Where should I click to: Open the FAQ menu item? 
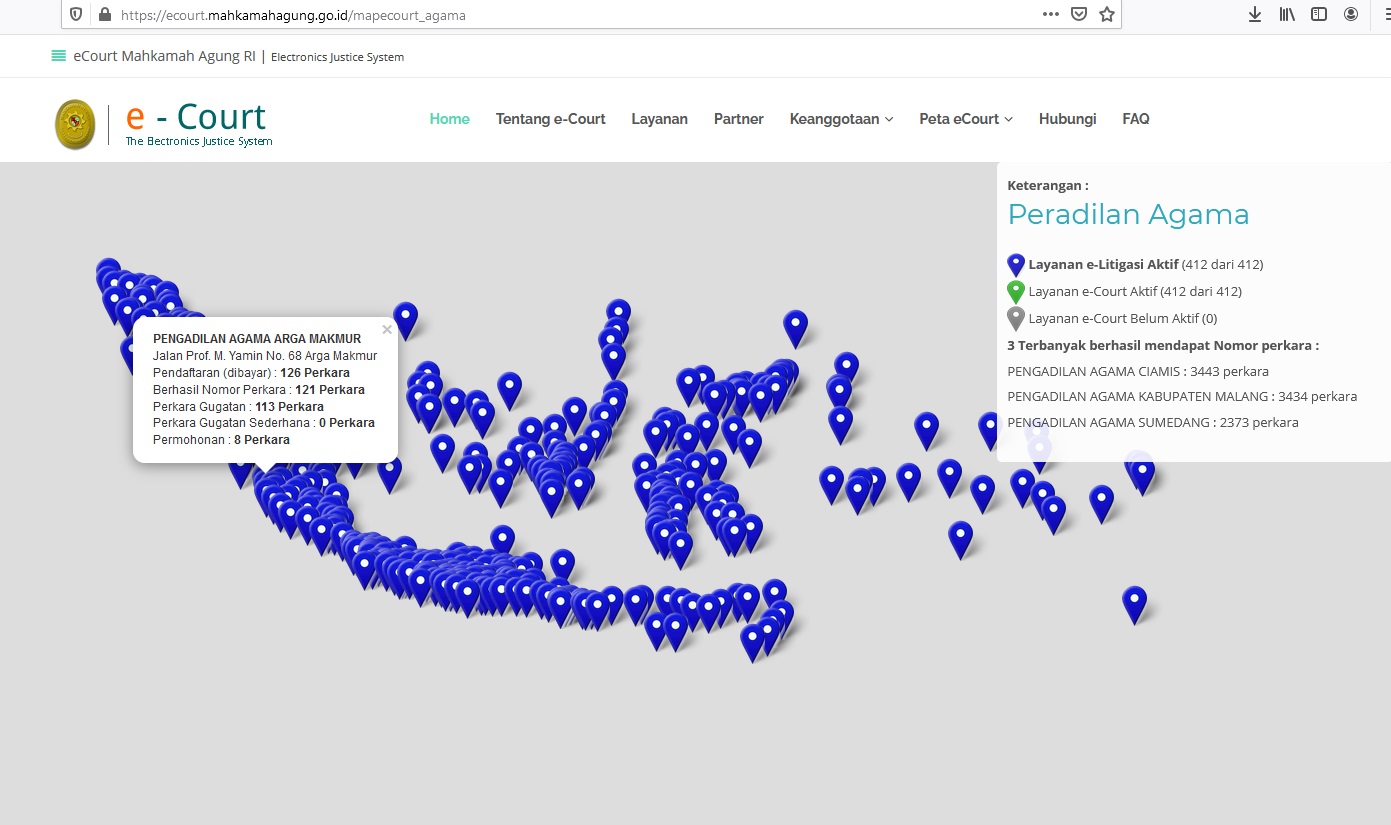pyautogui.click(x=1136, y=119)
